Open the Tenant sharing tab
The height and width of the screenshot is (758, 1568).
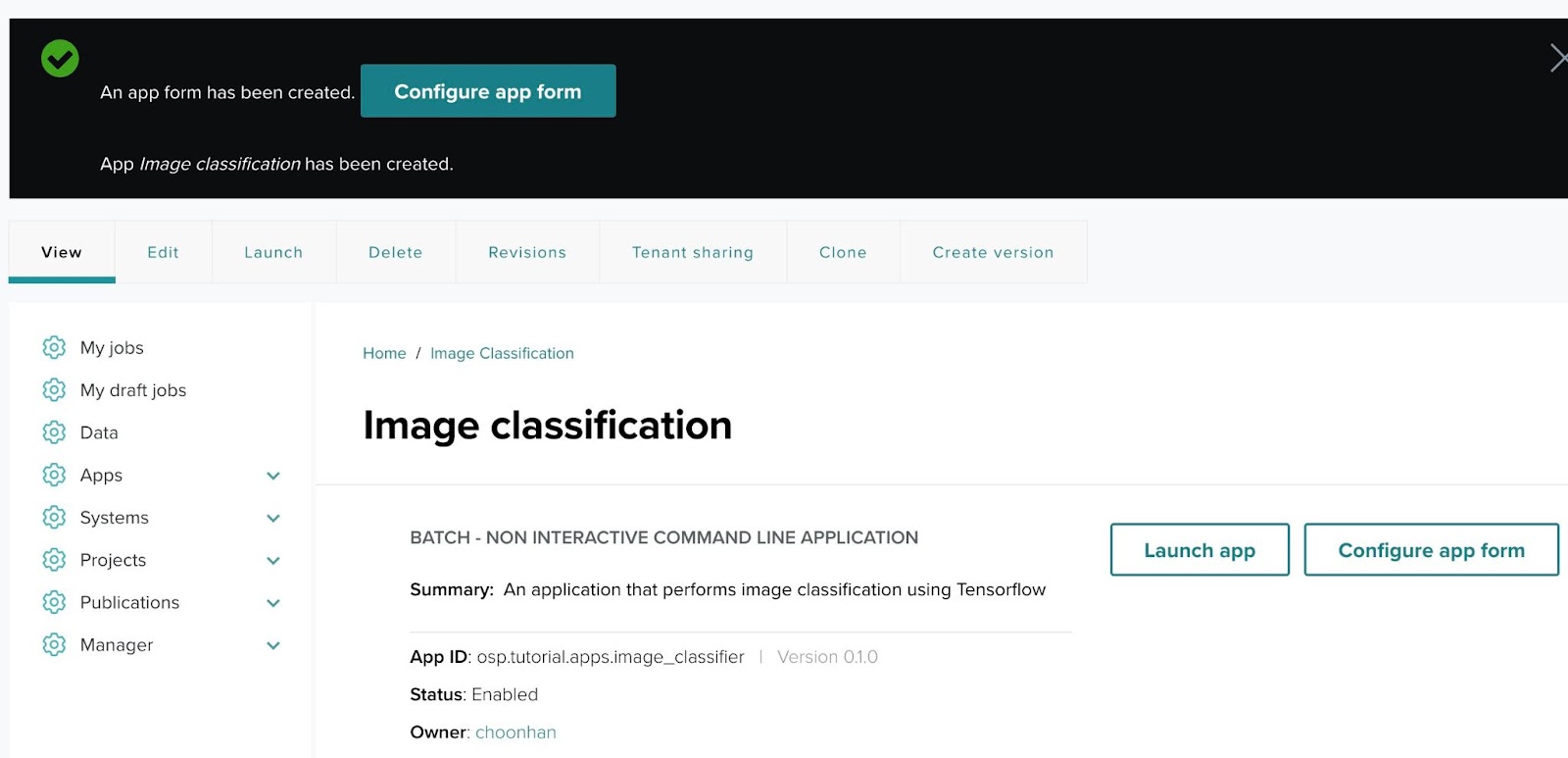(693, 252)
